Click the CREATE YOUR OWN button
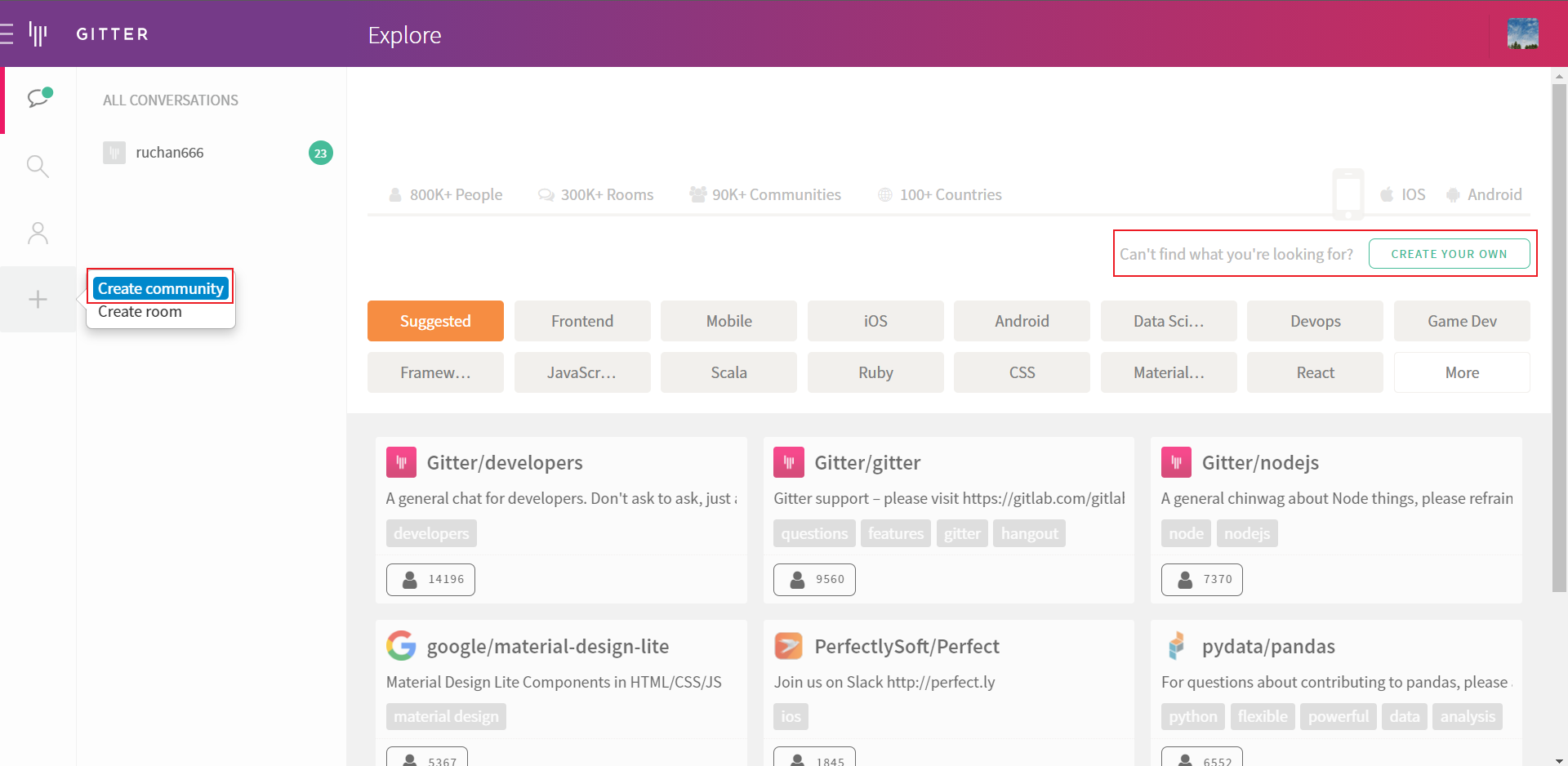This screenshot has width=1568, height=766. (1450, 254)
